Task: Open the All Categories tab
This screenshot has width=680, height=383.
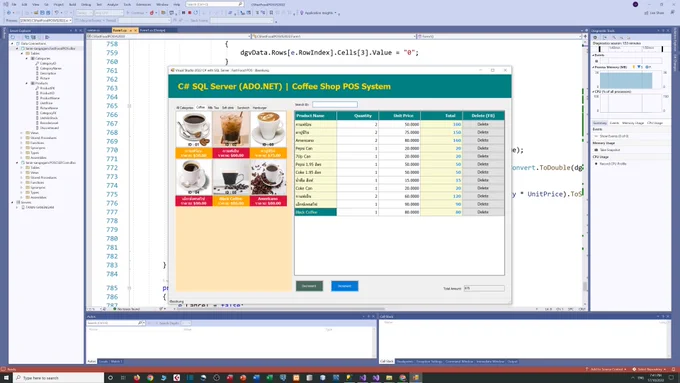Action: point(185,108)
